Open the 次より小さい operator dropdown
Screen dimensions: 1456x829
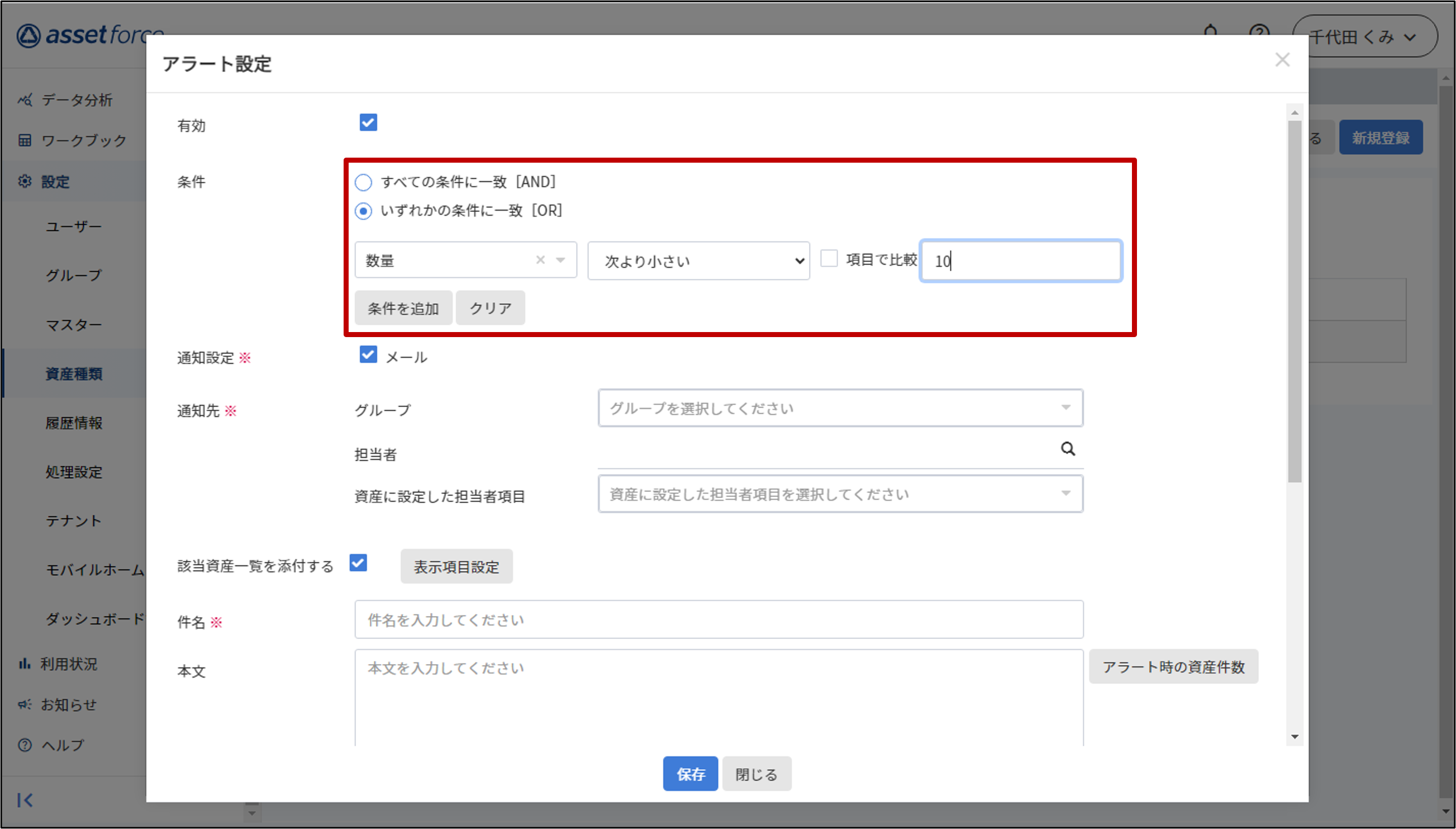698,260
